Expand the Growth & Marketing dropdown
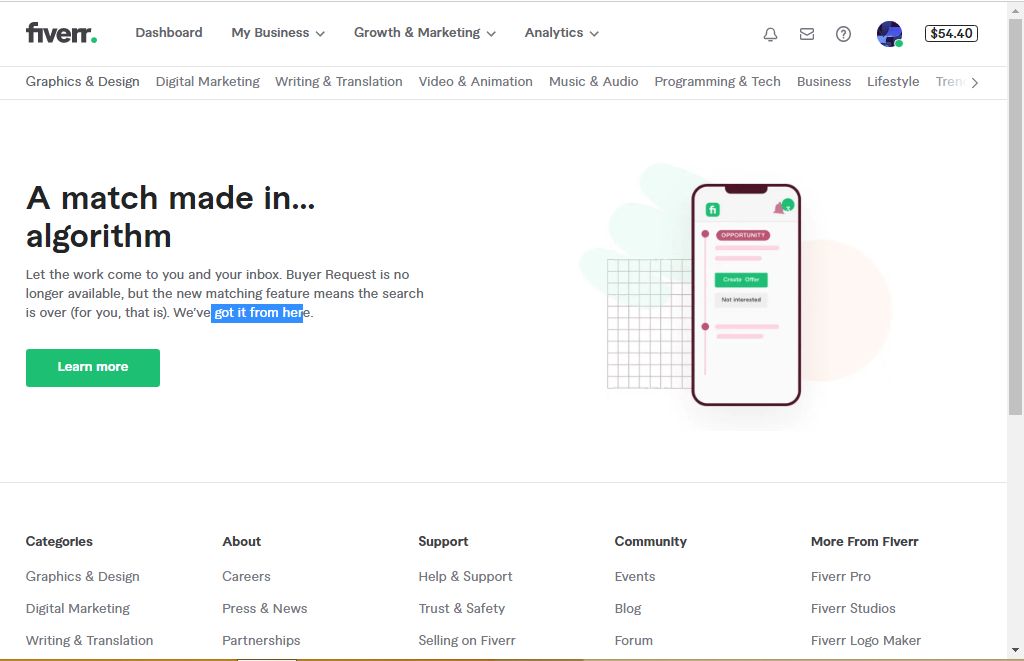The width and height of the screenshot is (1024, 661). [x=425, y=33]
